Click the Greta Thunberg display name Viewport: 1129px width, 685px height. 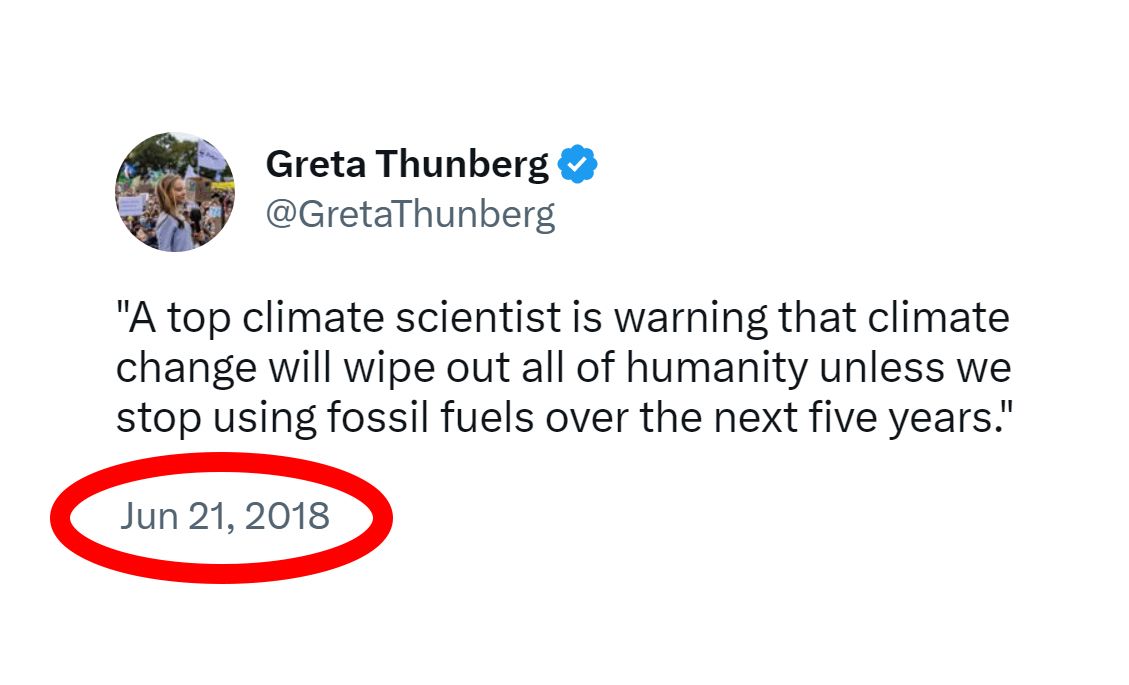407,164
